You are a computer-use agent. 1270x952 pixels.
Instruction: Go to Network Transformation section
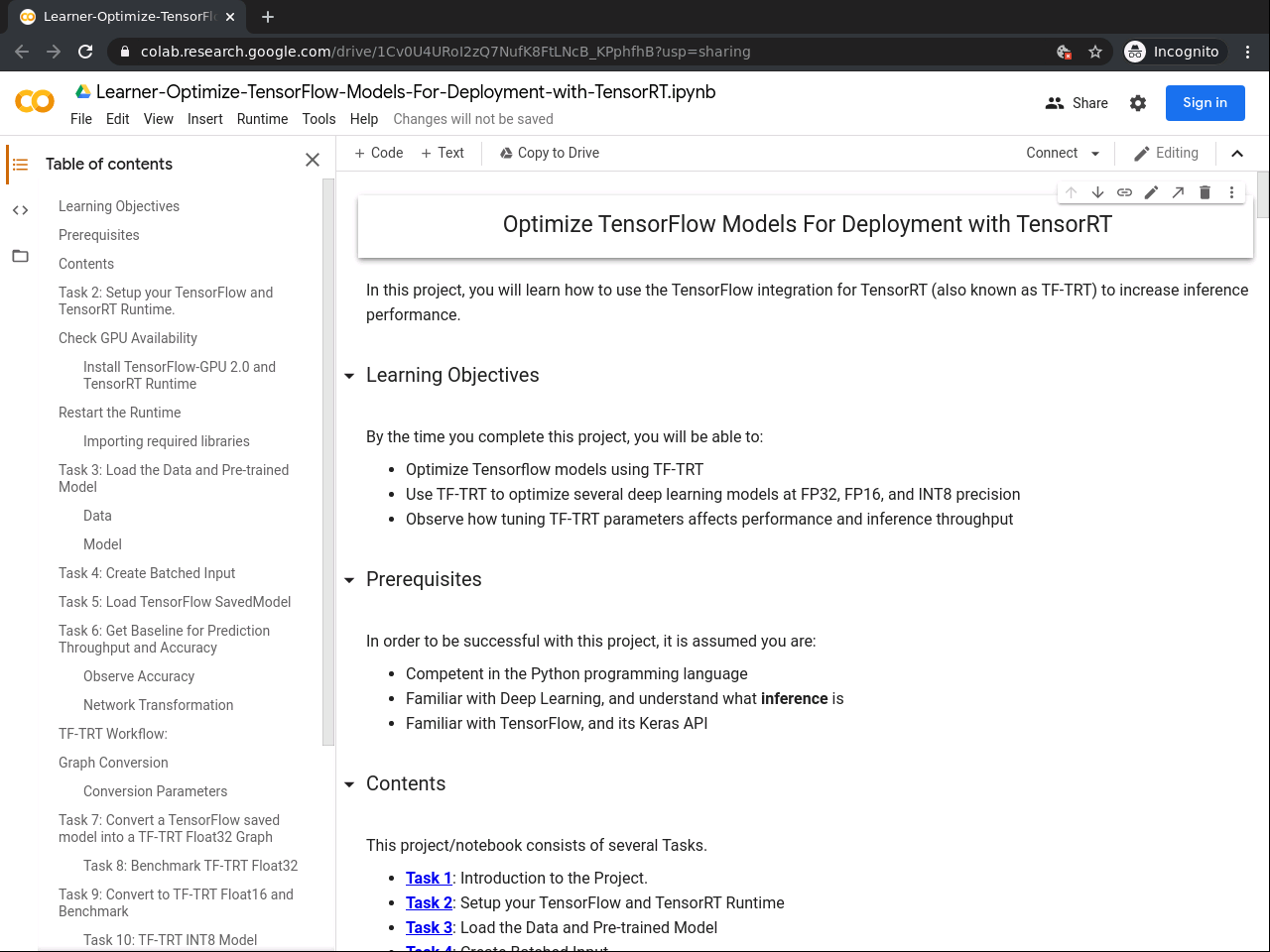(159, 705)
